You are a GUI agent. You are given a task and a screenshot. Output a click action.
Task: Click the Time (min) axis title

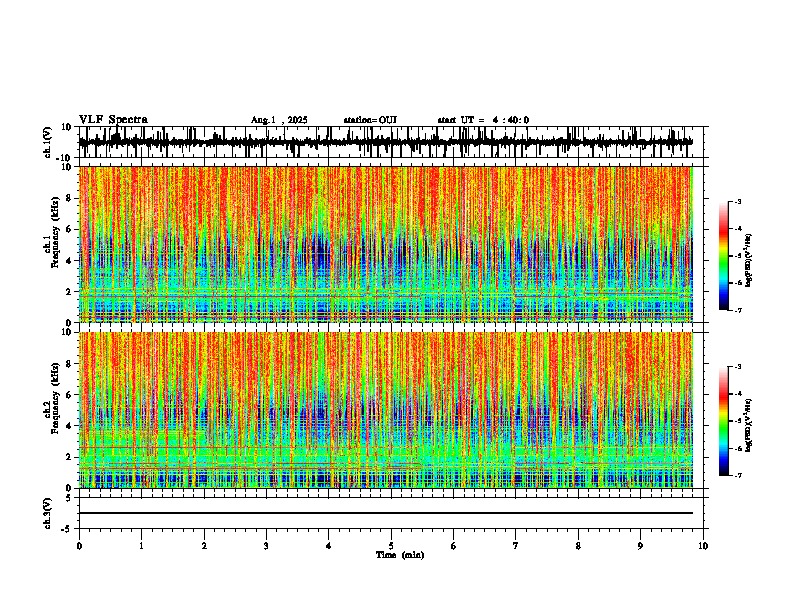[400, 555]
